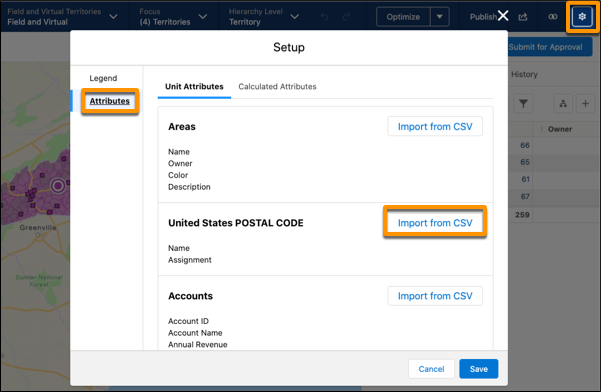The width and height of the screenshot is (601, 392).
Task: Open the filter funnel icon
Action: pos(523,103)
